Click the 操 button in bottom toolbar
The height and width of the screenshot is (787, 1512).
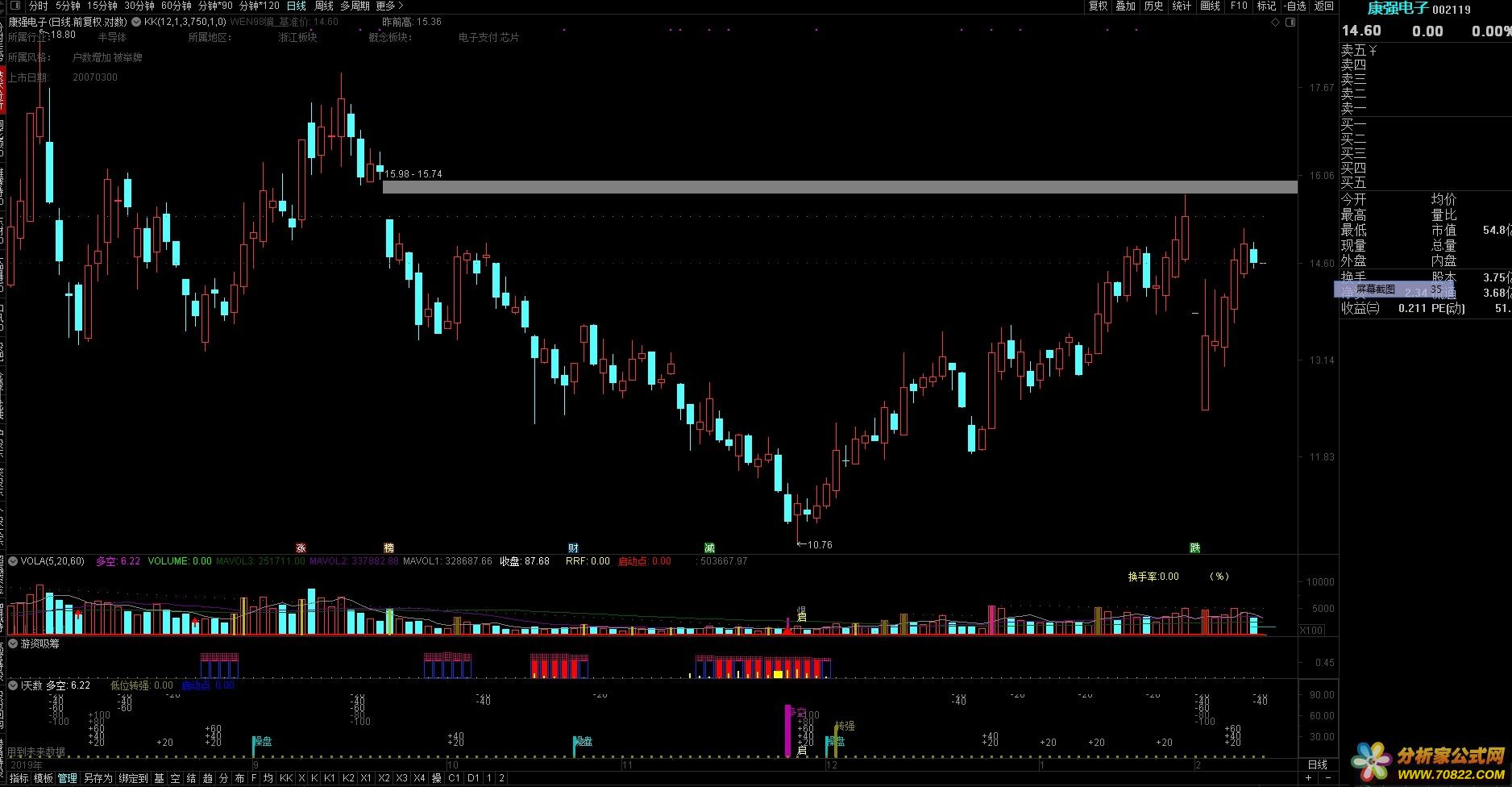pyautogui.click(x=436, y=778)
